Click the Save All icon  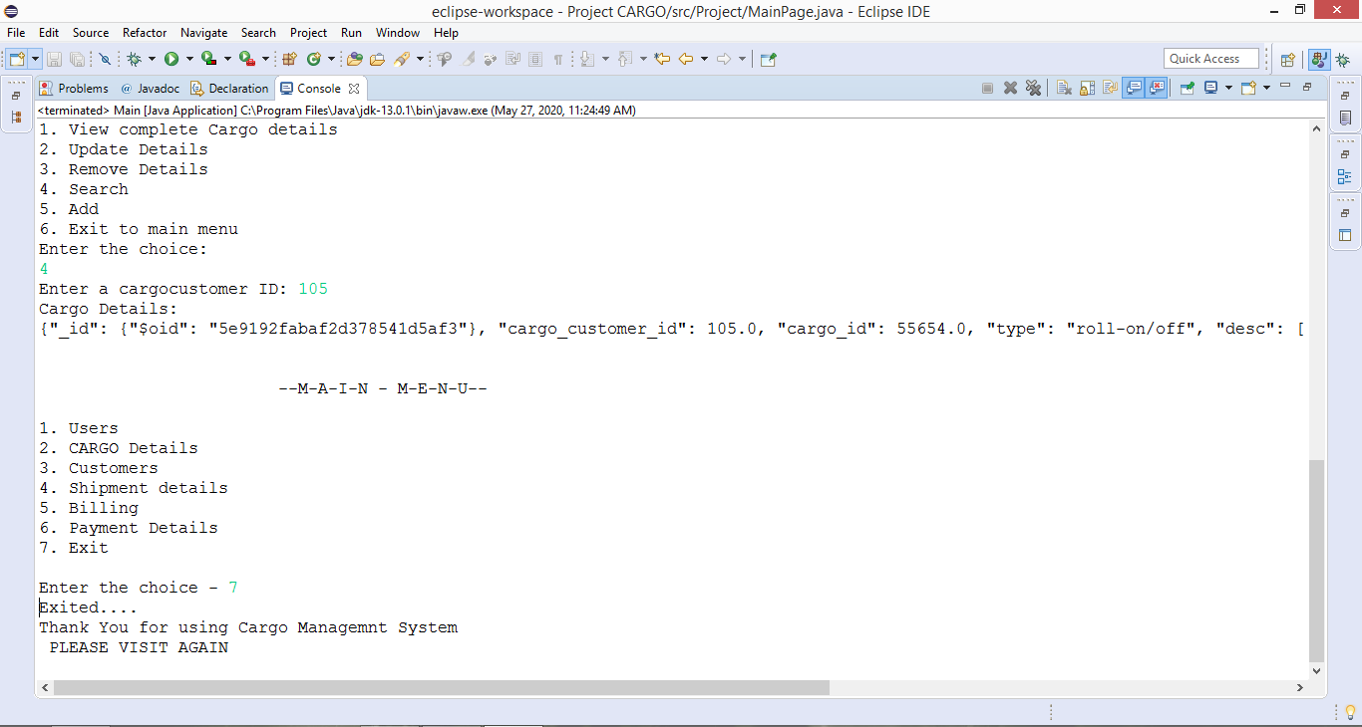point(76,59)
